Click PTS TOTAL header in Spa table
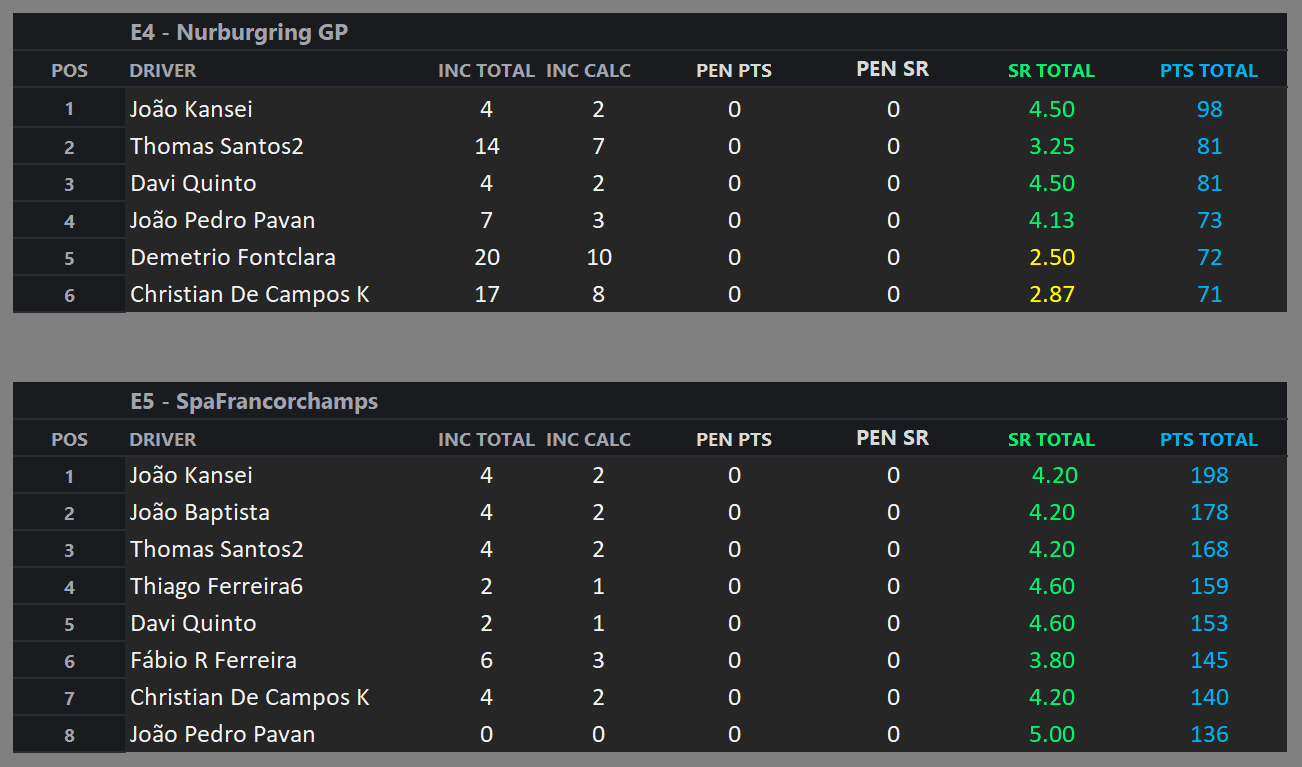1302x767 pixels. [x=1209, y=440]
